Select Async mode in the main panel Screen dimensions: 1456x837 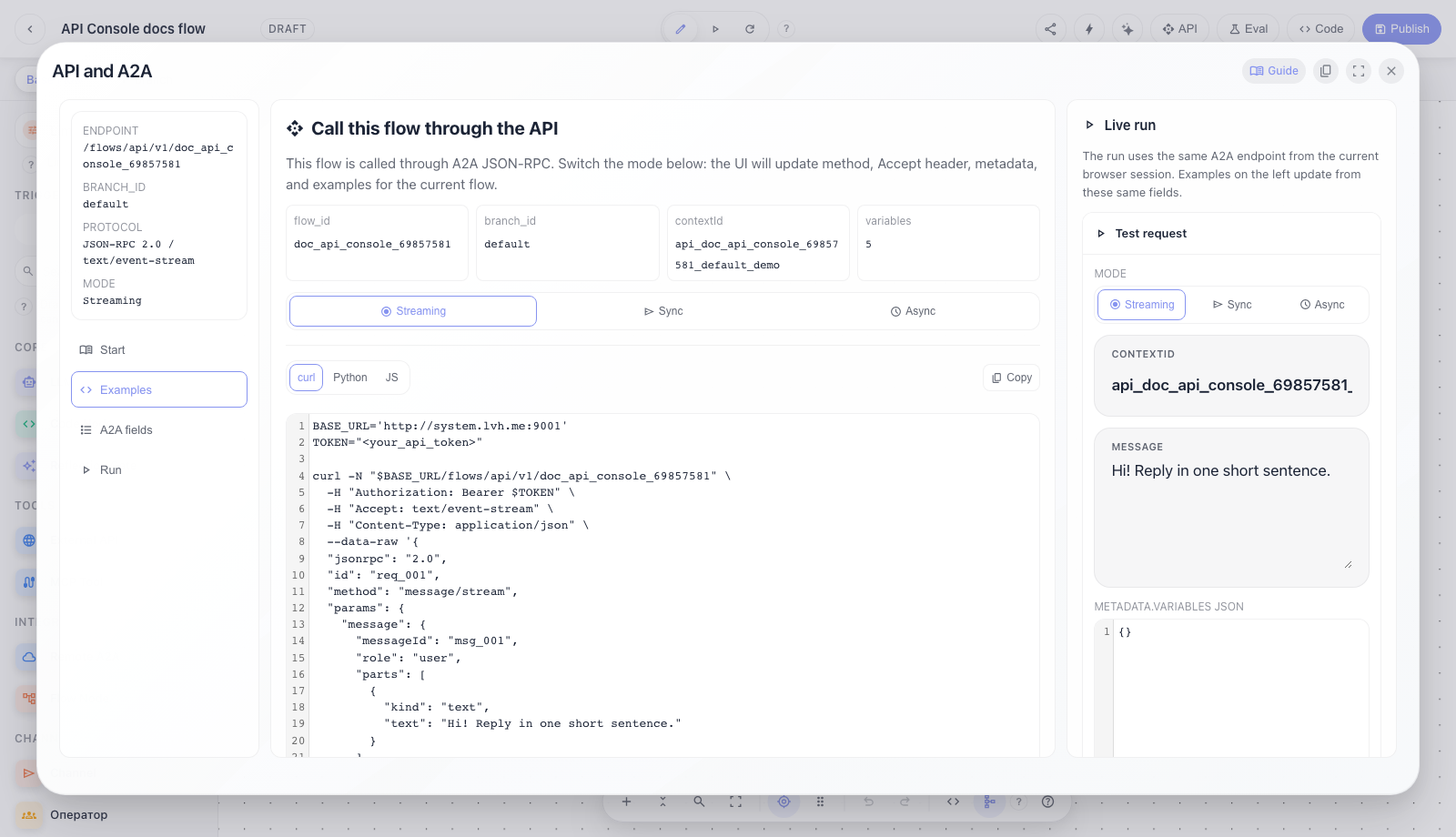coord(913,311)
